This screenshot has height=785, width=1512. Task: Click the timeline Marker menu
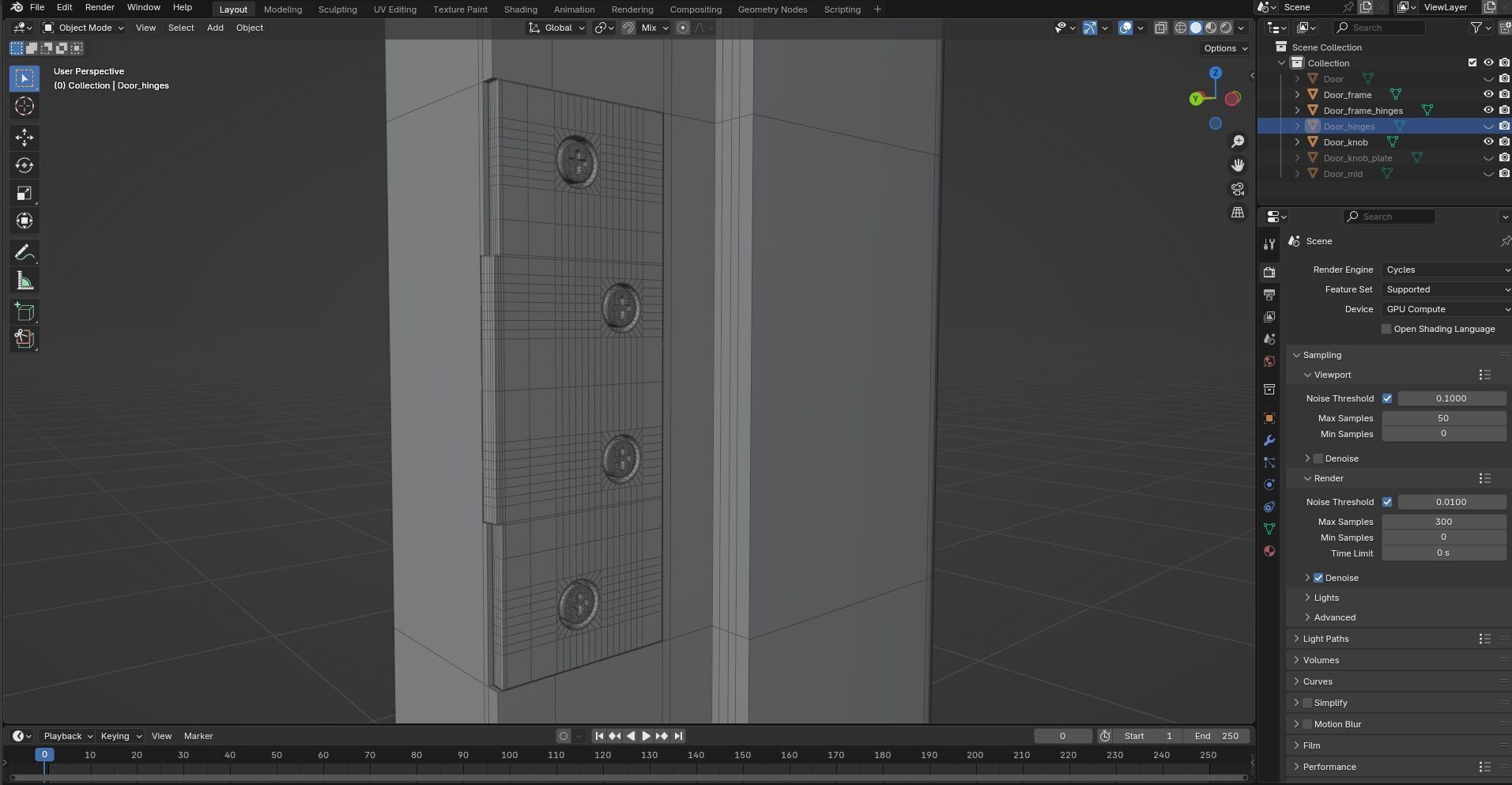(x=198, y=736)
